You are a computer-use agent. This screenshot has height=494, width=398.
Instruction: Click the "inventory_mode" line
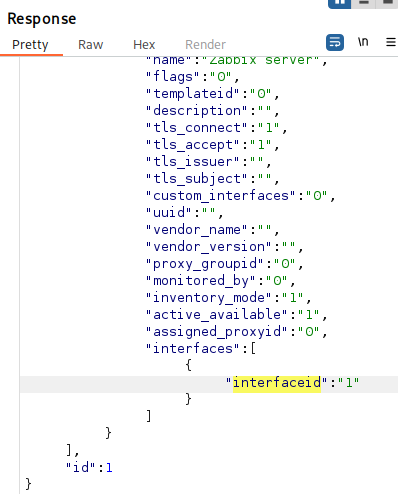(x=228, y=298)
